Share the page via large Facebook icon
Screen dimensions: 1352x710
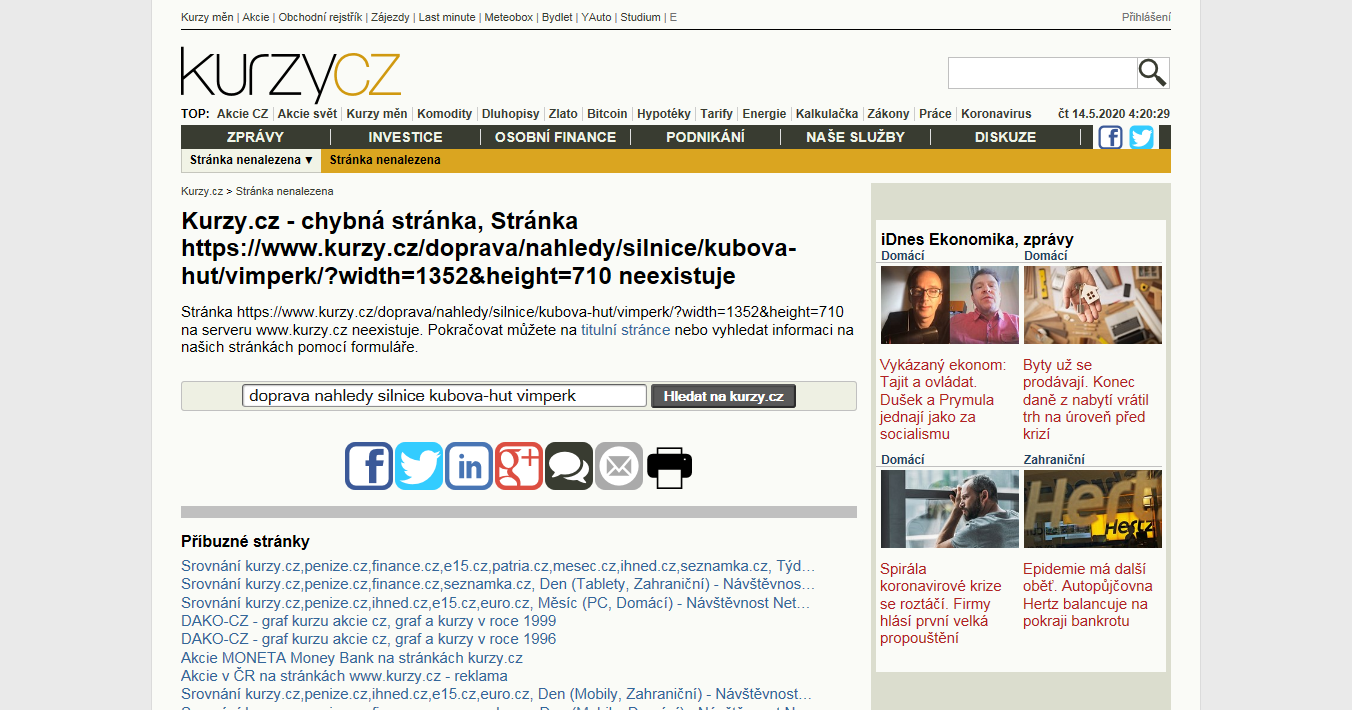(369, 466)
